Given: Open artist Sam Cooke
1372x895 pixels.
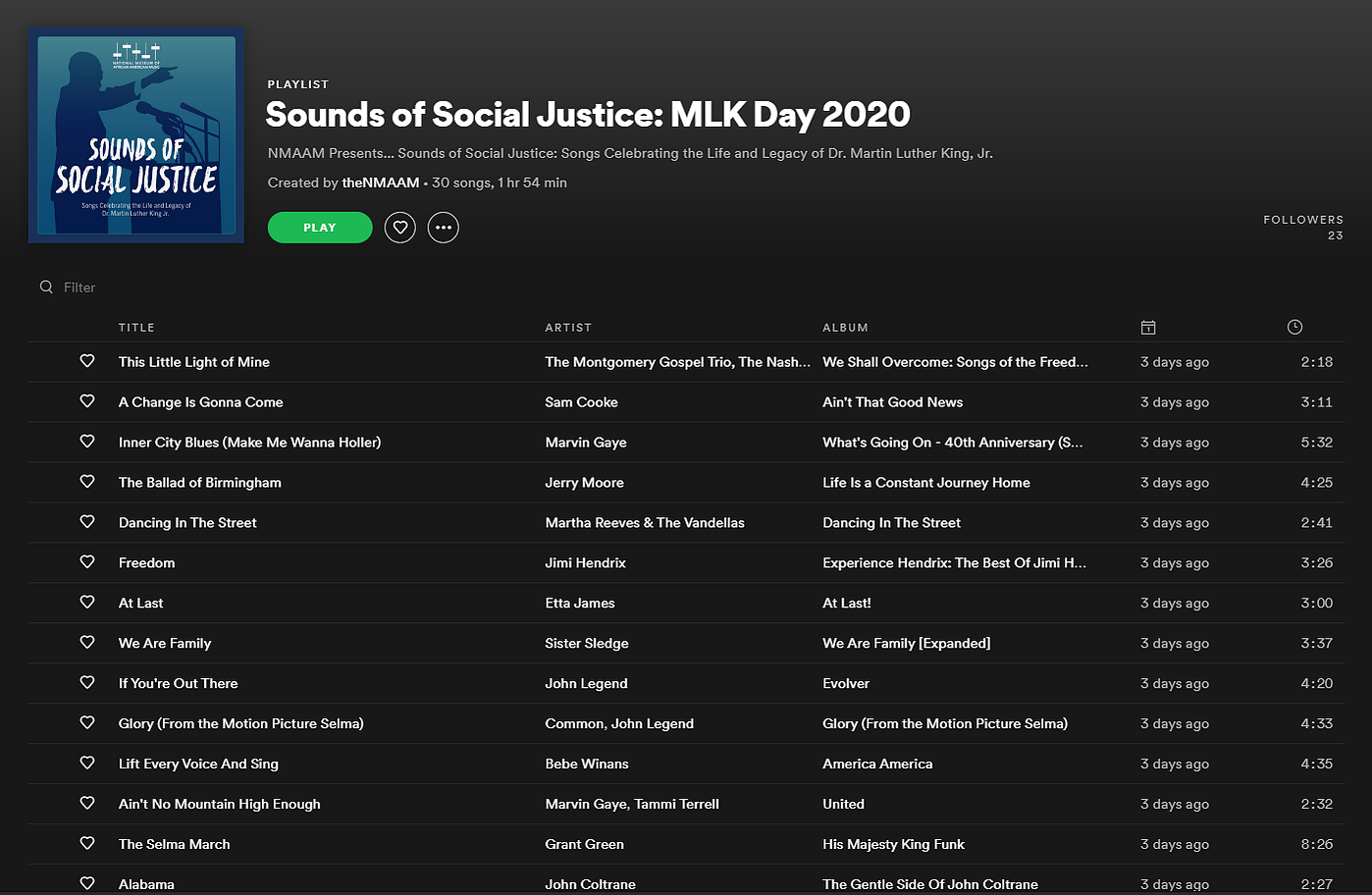Looking at the screenshot, I should click(x=581, y=402).
